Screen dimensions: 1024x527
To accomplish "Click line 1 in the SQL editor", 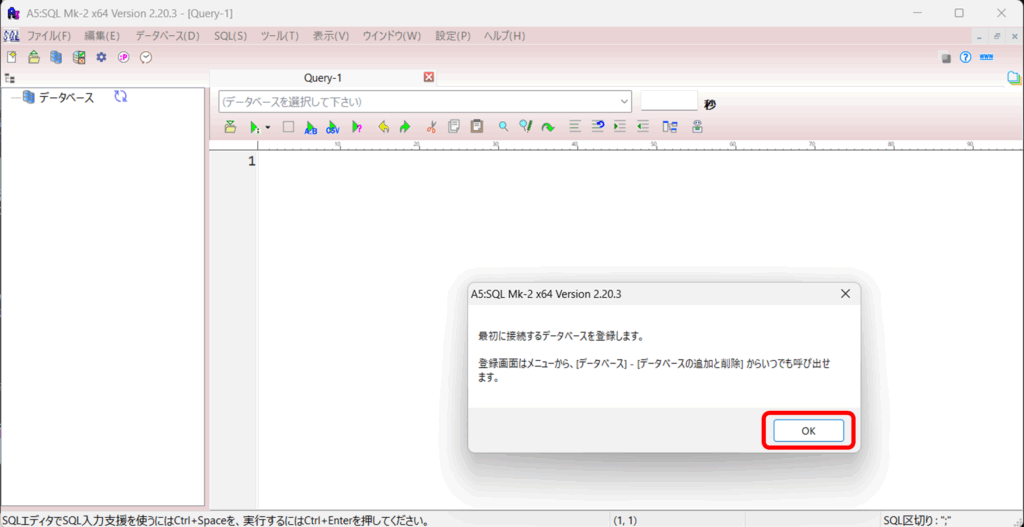I will 640,161.
